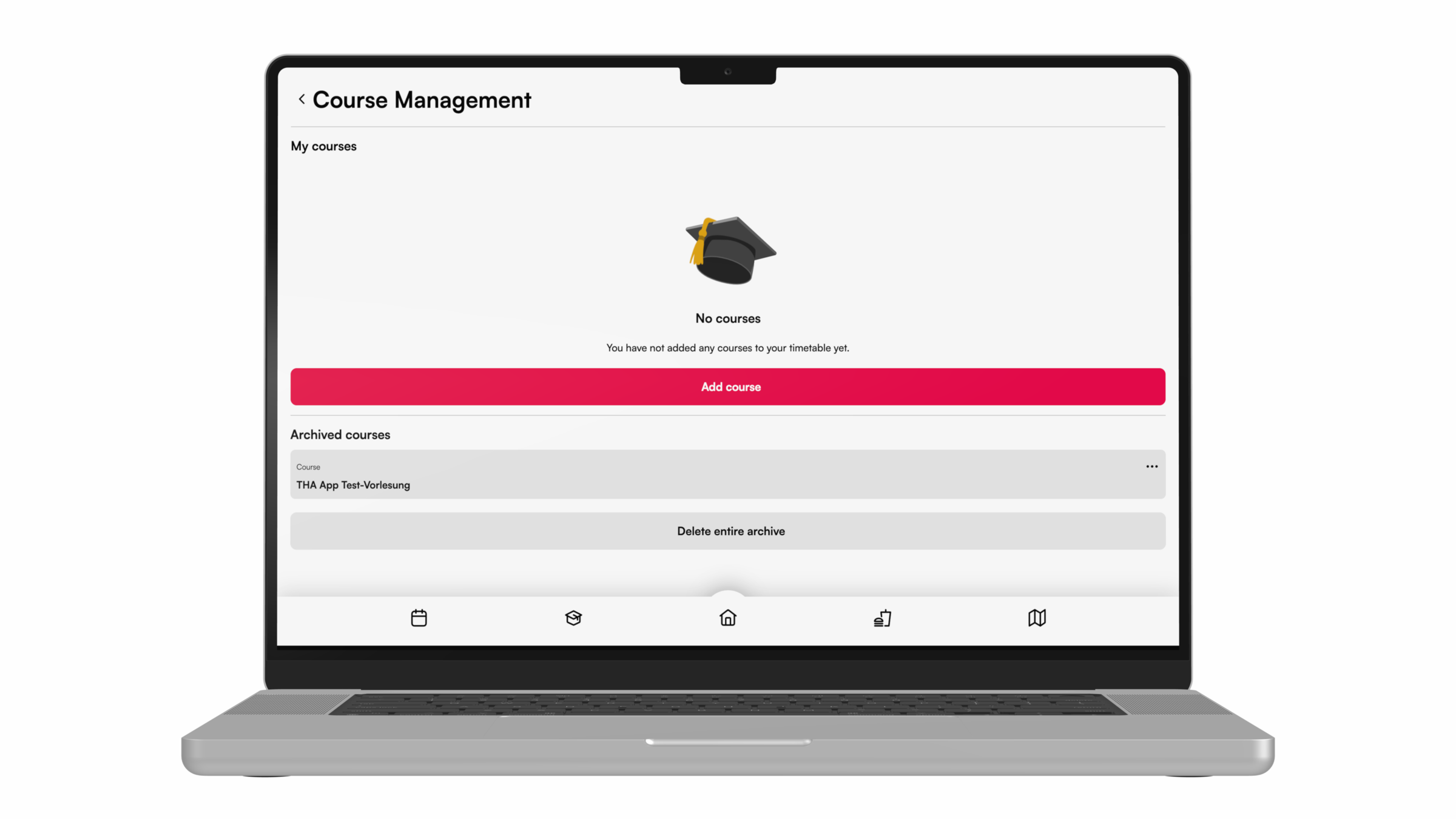1456x819 pixels.
Task: Click the divider line under page title
Action: 727,127
